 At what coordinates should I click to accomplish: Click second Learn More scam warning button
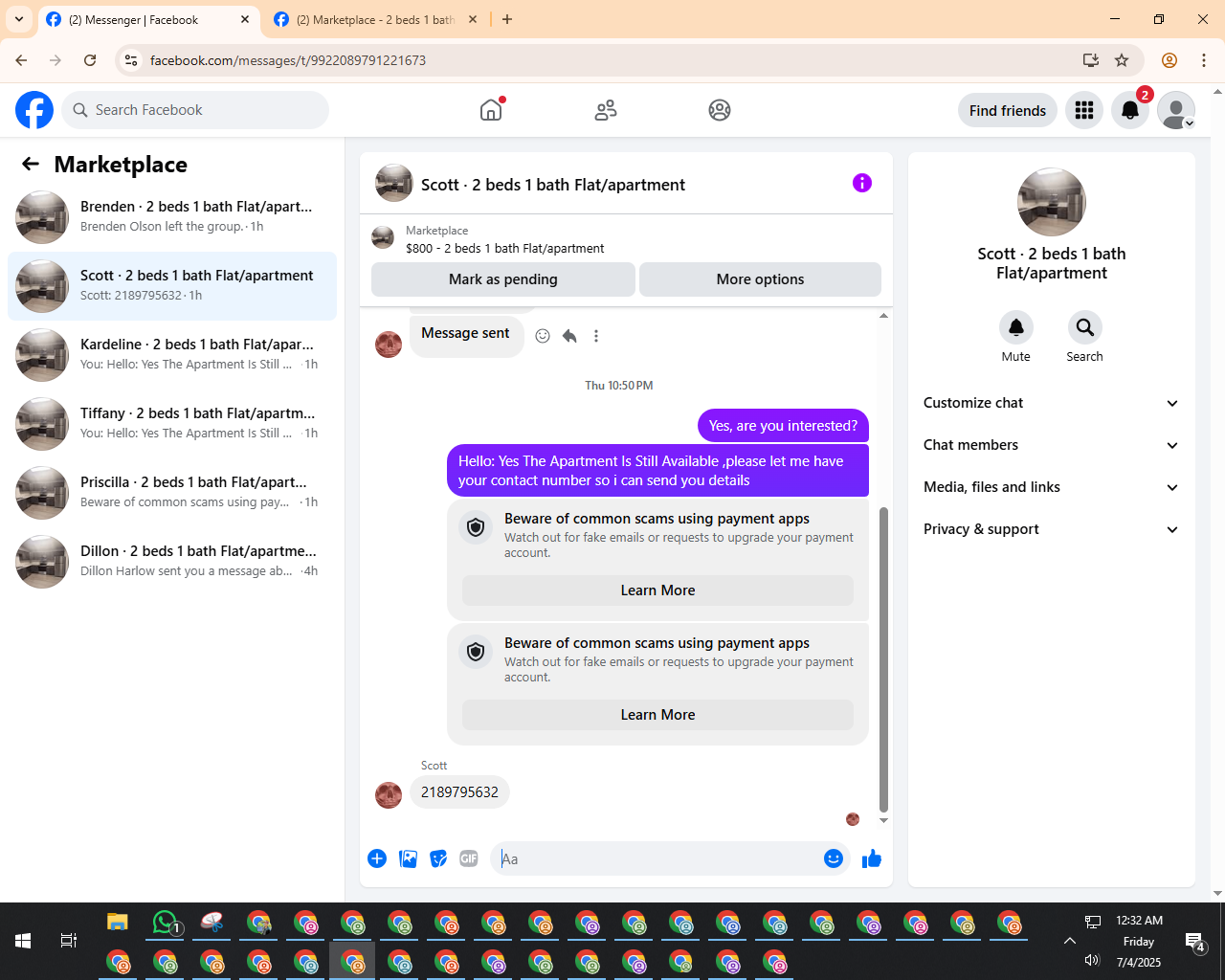coord(657,715)
